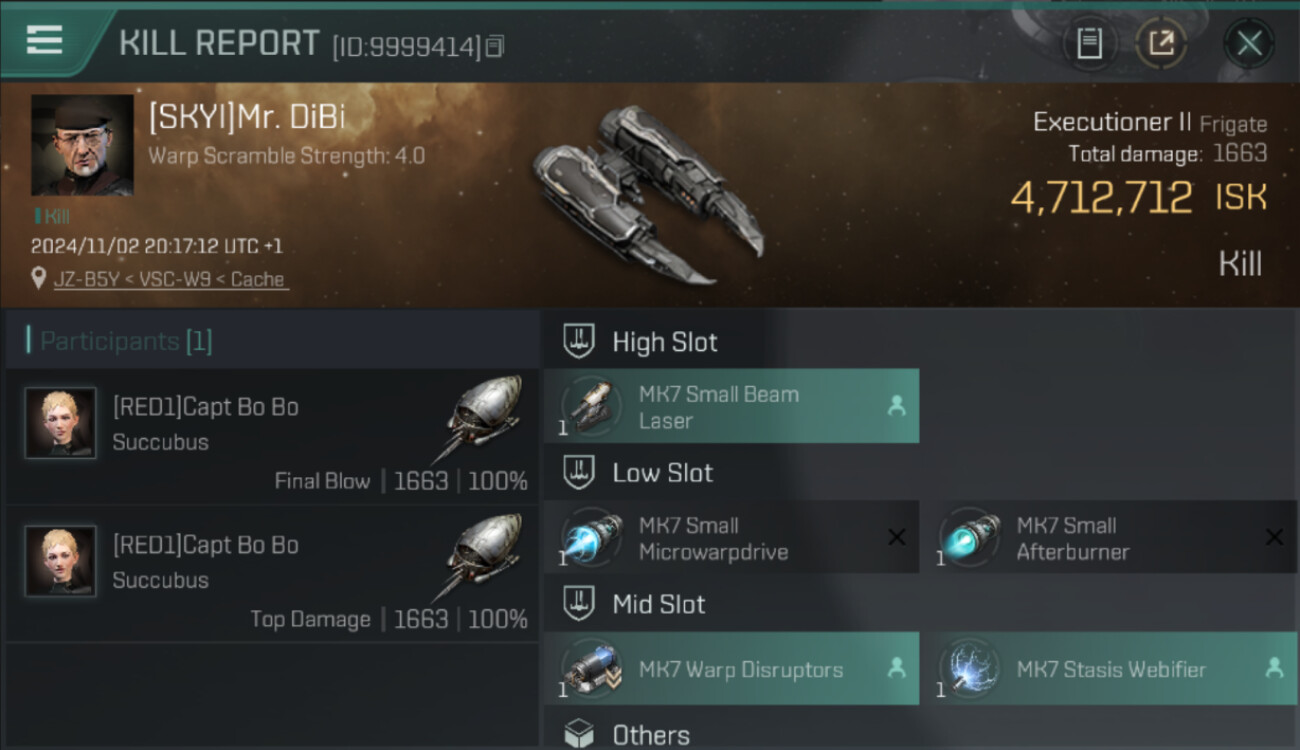Open Final Blow participant Capt Bo Bo

[205, 408]
